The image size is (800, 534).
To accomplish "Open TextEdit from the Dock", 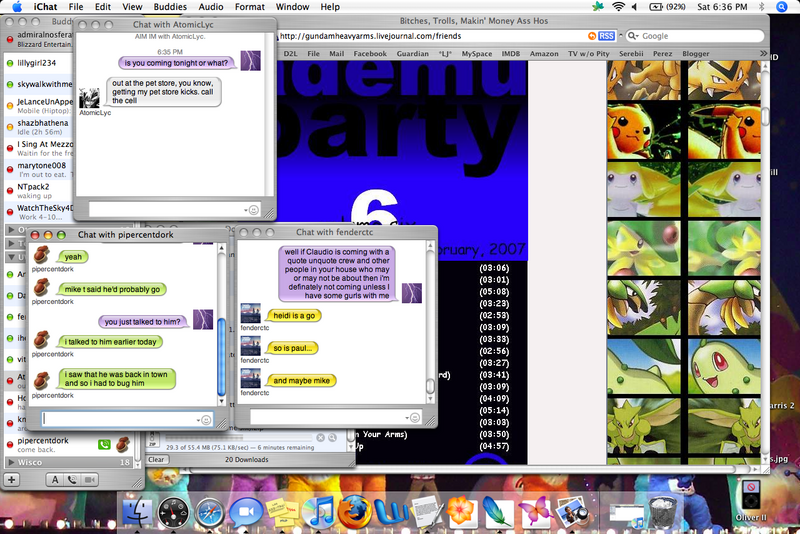I will coord(427,512).
